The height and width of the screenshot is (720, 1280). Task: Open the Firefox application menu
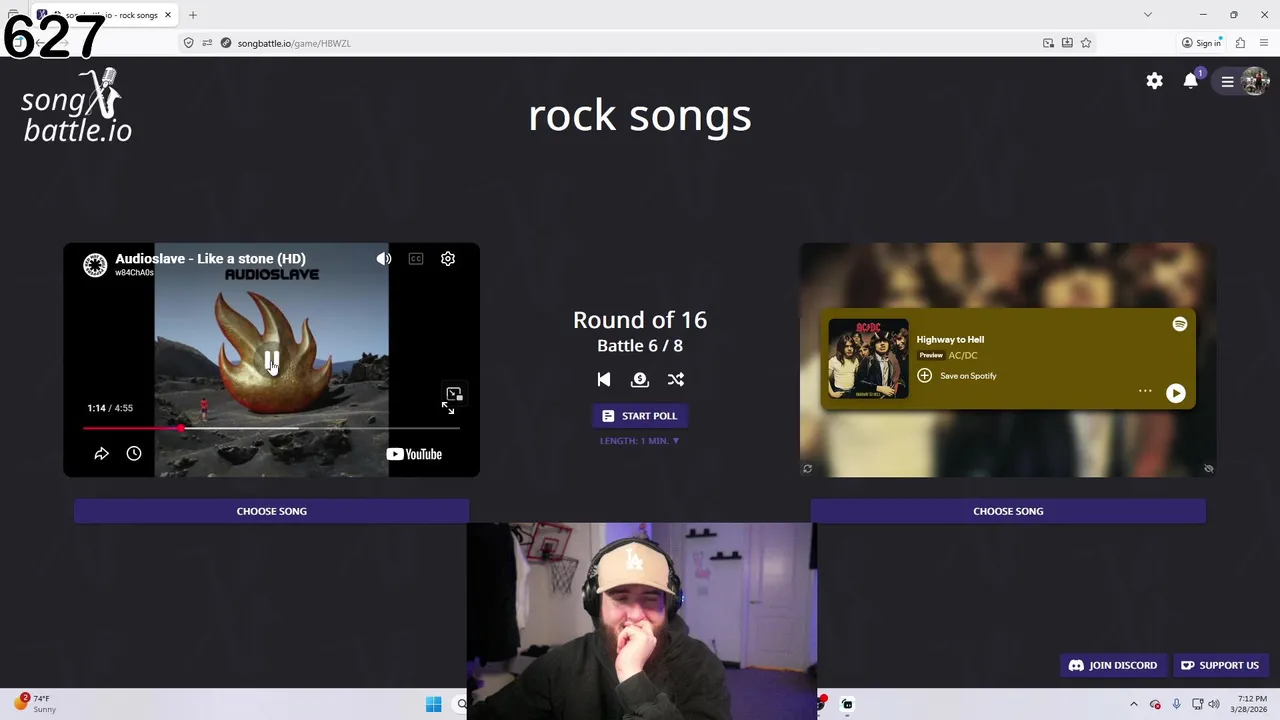1264,43
